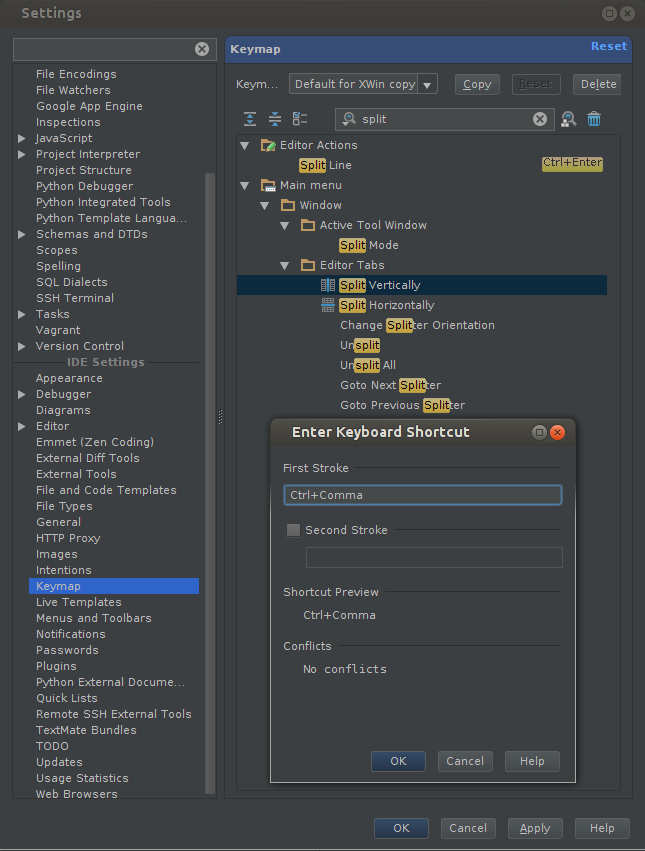Click the Editor Tabs folder icon
Image resolution: width=645 pixels, height=851 pixels.
click(308, 265)
